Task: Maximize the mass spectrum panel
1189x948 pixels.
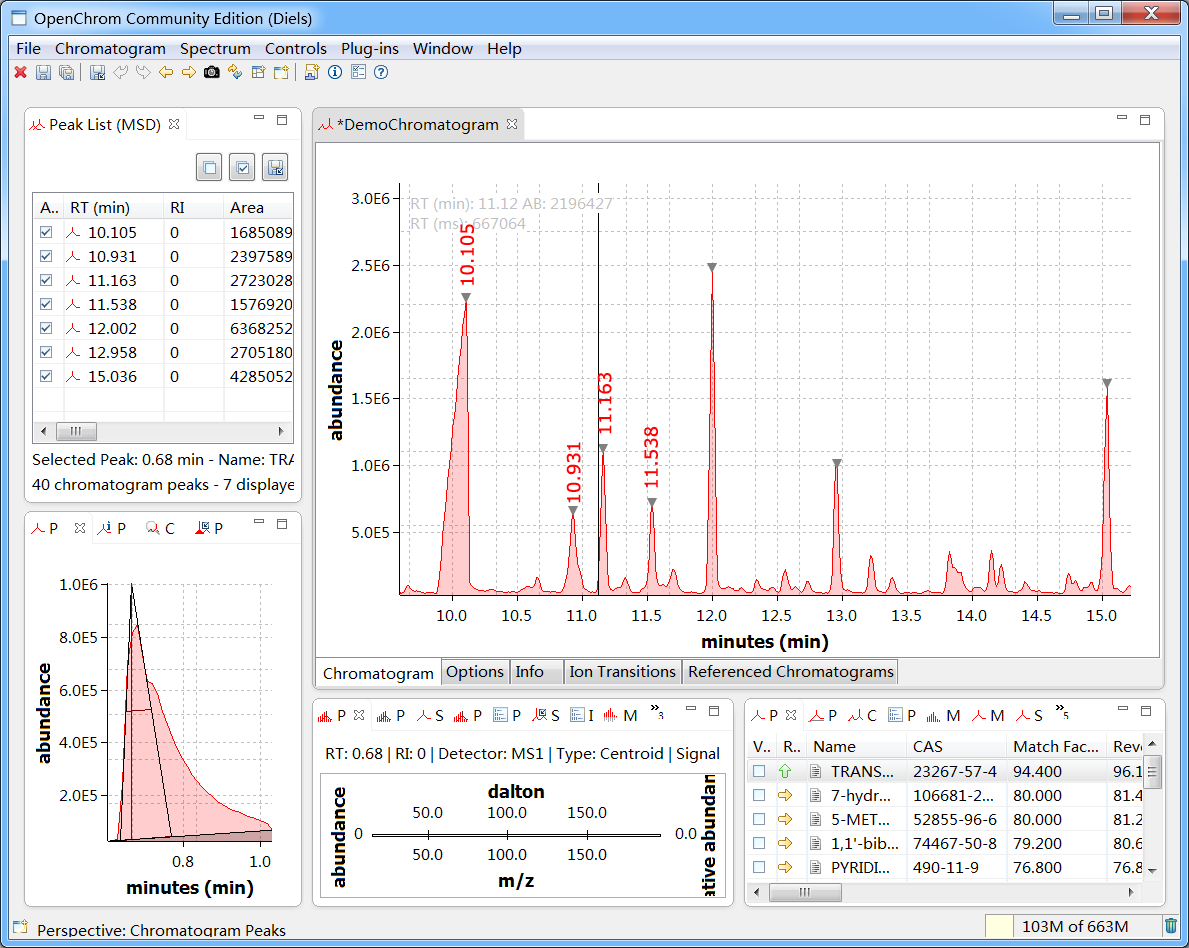Action: [714, 711]
